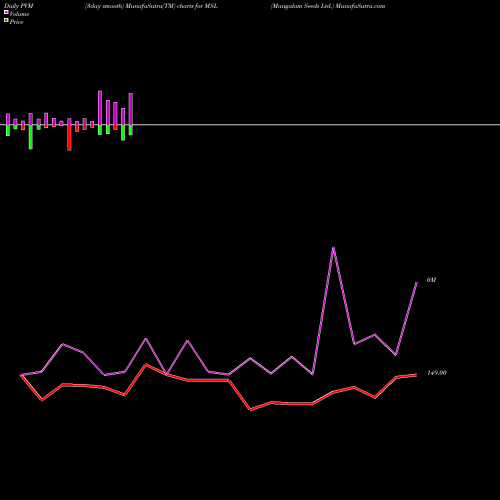Click the 'MunafaSutra(TM) charts for MSL' header text

tap(172, 6)
